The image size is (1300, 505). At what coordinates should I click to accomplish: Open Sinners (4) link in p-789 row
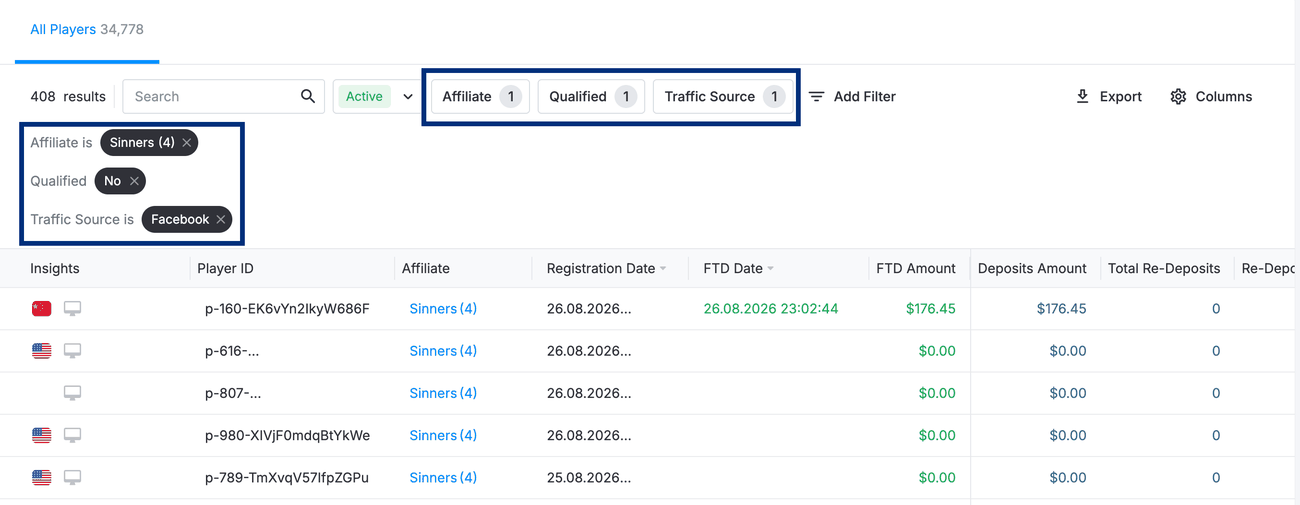(443, 477)
